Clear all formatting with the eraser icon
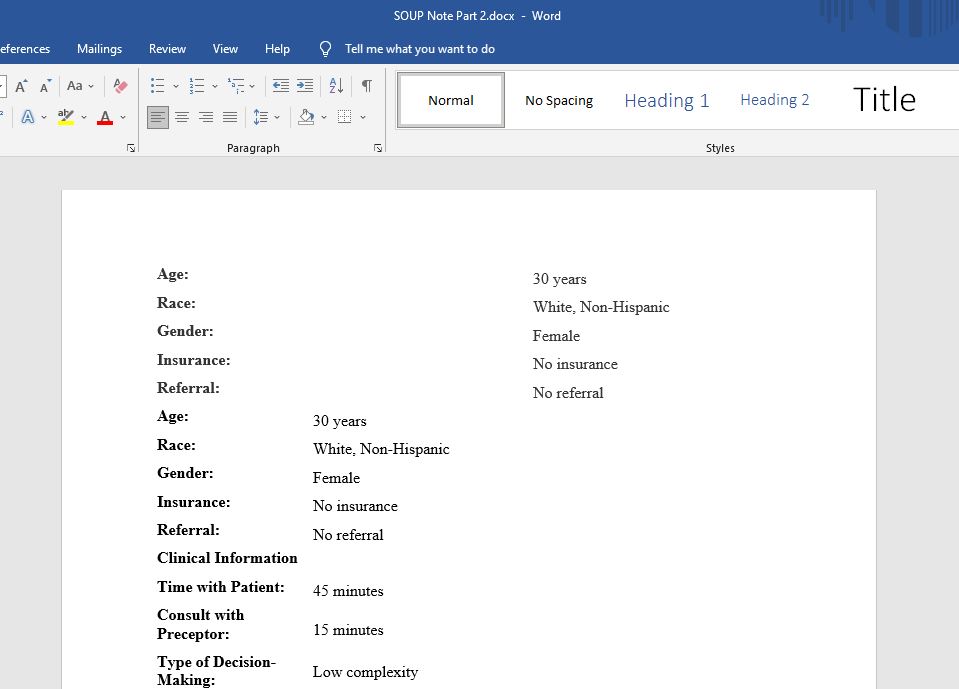 [120, 86]
